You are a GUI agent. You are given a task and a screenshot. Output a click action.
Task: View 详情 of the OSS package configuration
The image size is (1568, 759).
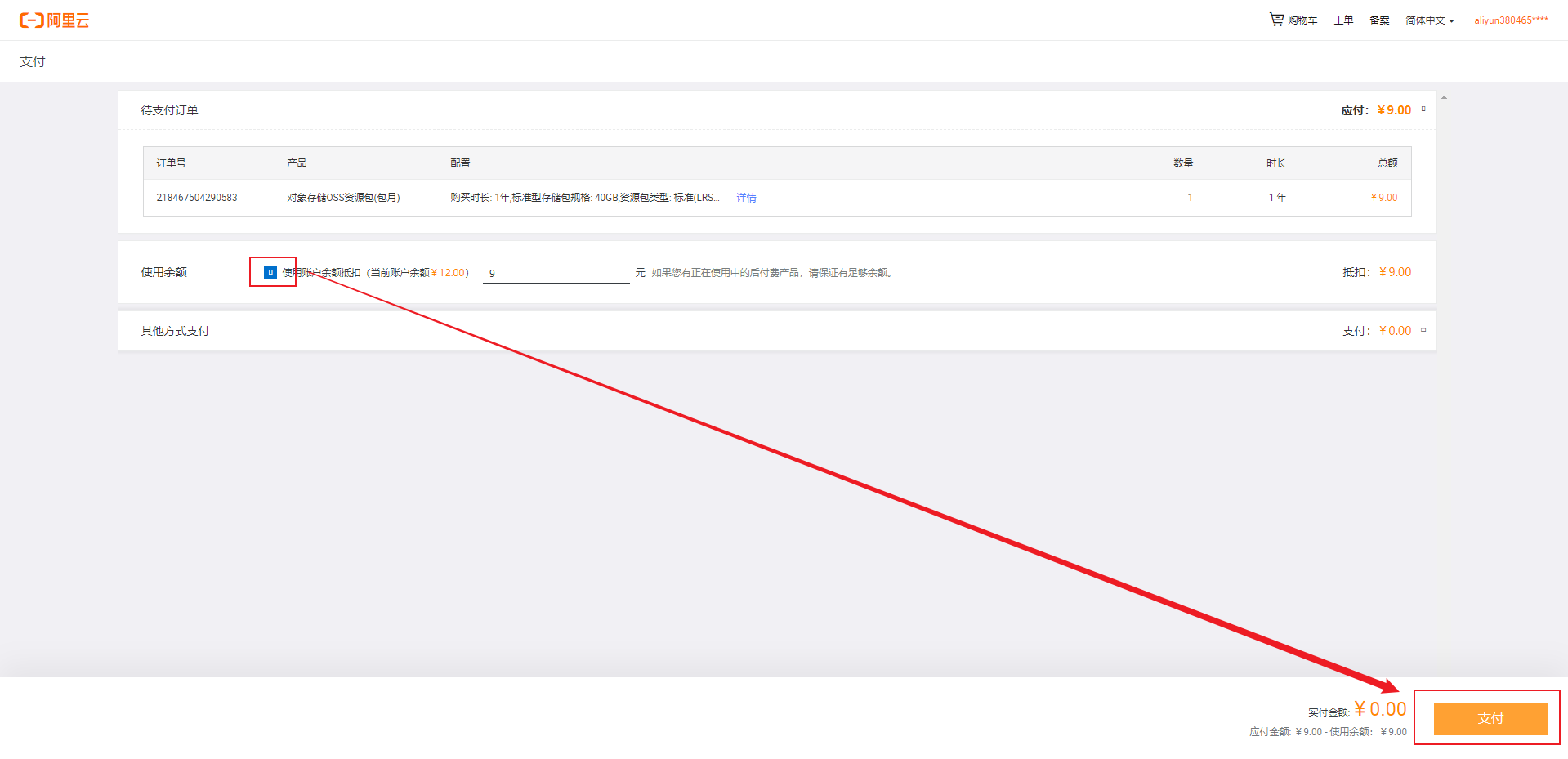click(x=745, y=197)
